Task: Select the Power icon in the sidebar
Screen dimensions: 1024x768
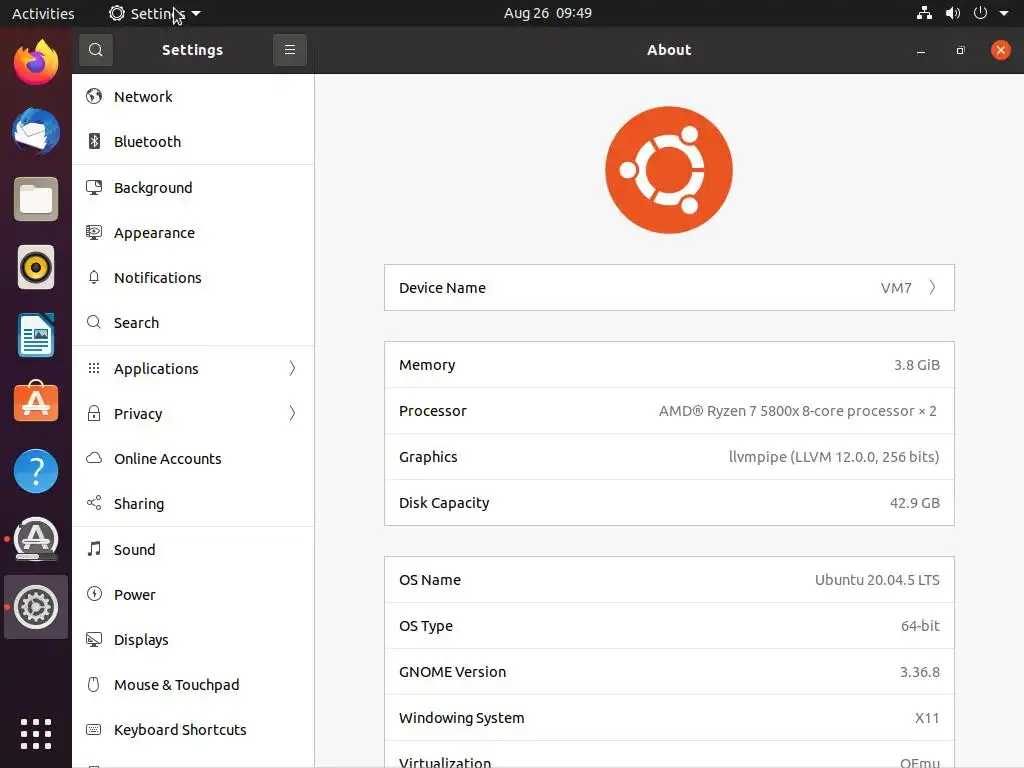Action: 94,594
